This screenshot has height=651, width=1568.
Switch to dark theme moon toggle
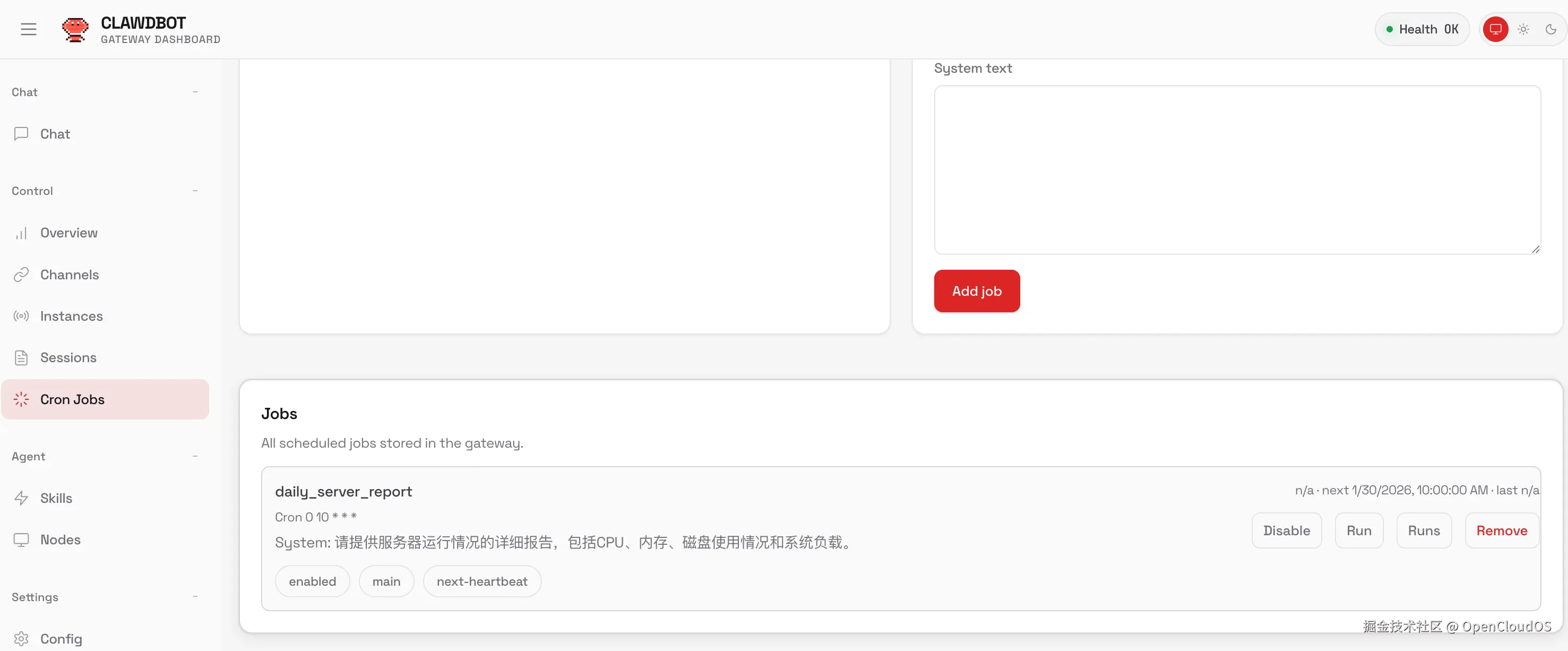[1550, 29]
